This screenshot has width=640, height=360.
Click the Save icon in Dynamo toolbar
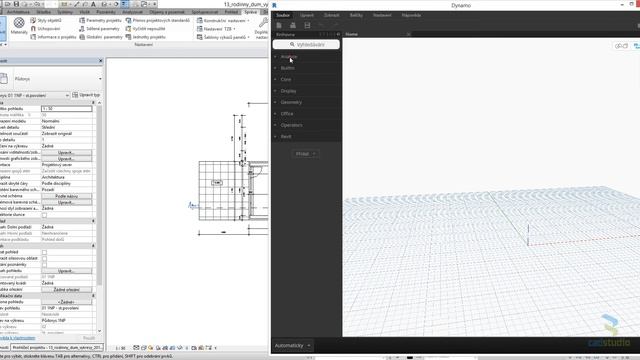(x=307, y=25)
